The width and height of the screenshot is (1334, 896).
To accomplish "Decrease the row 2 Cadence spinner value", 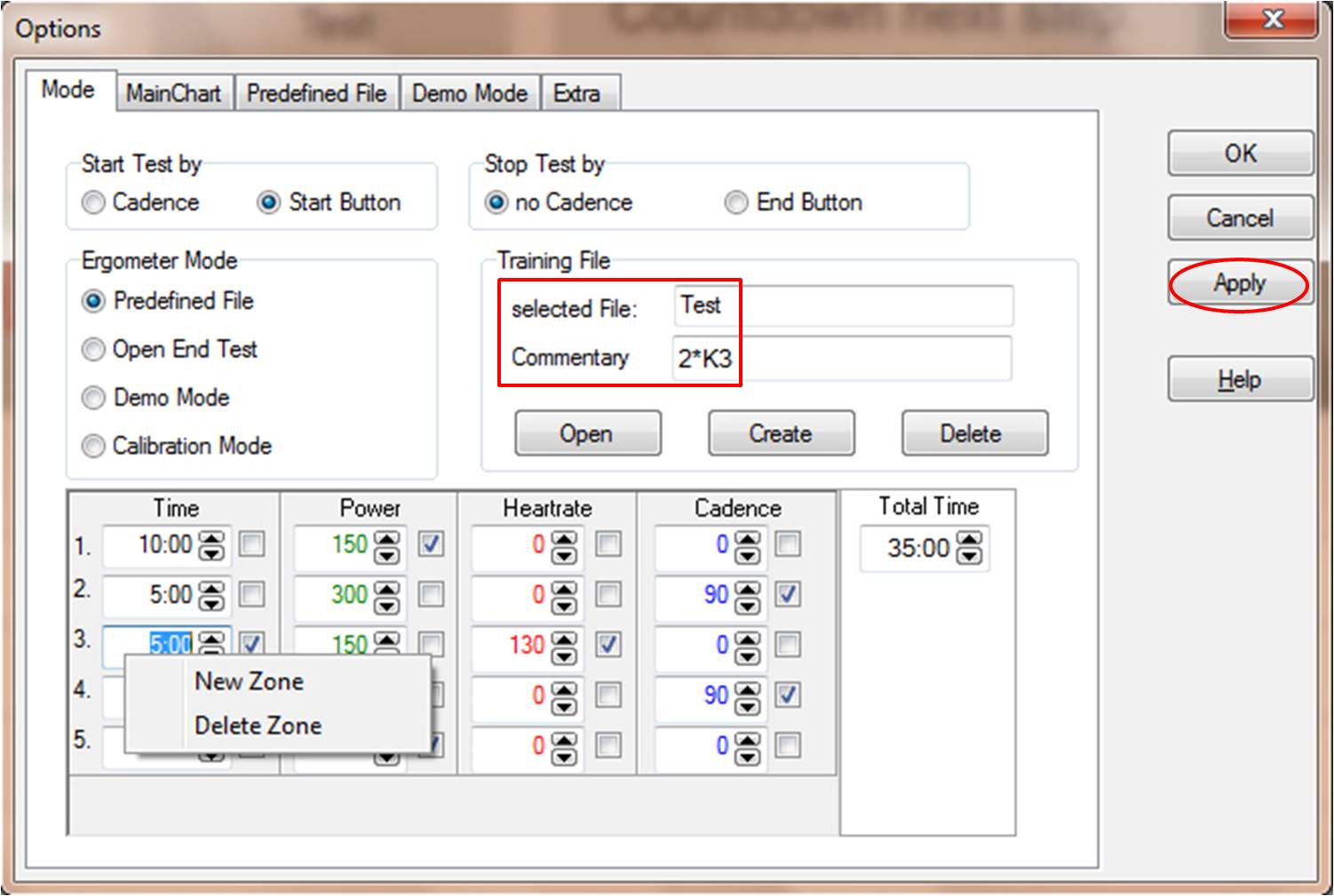I will pos(748,606).
